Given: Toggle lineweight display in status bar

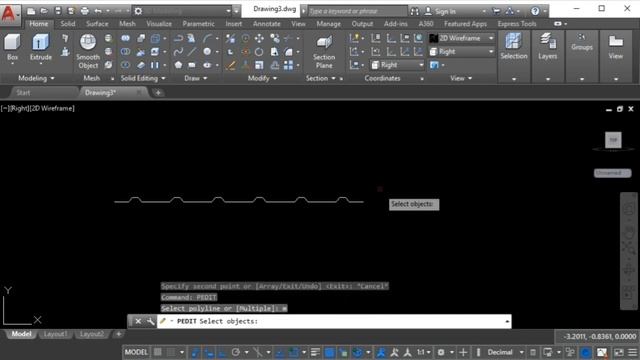Looking at the screenshot, I should (316, 352).
